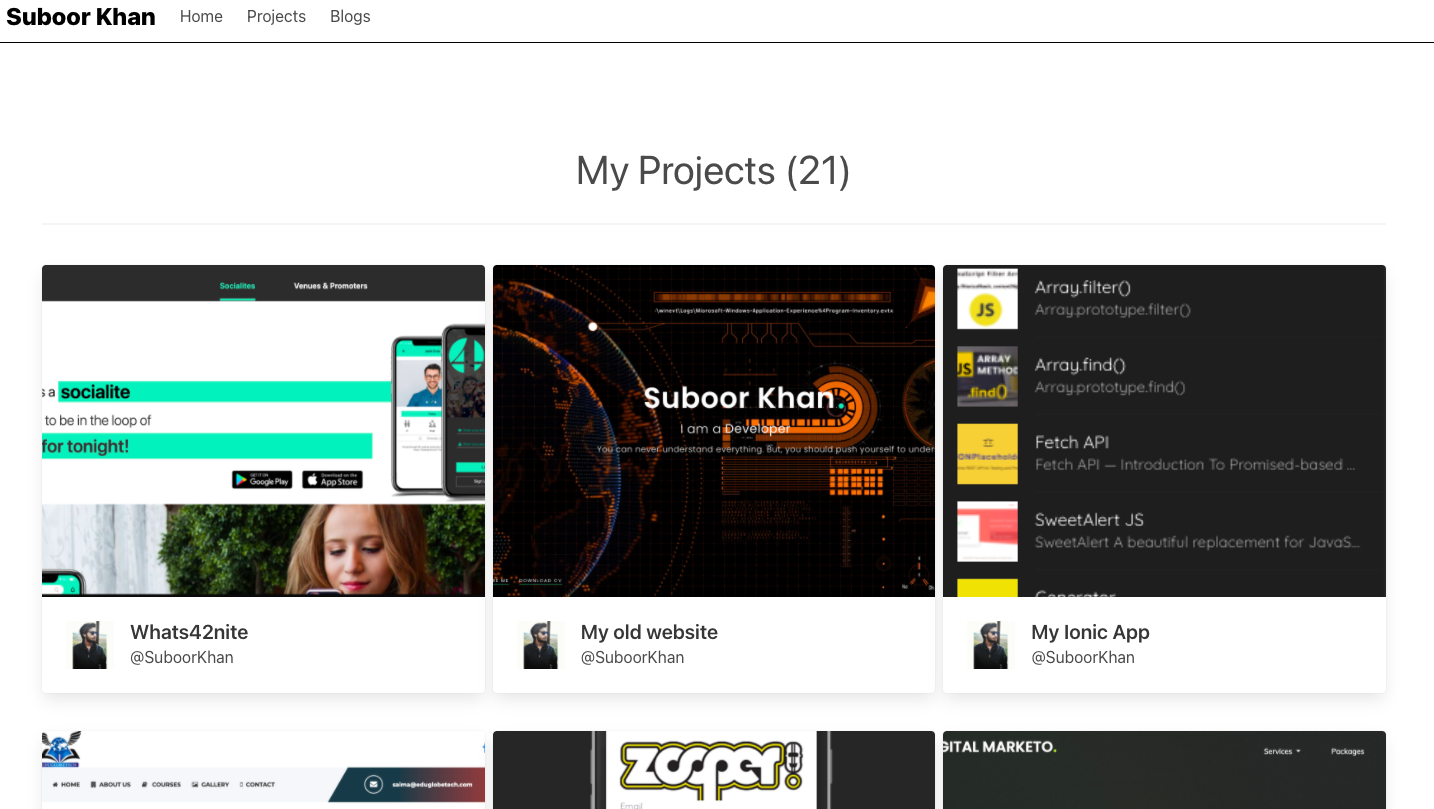1434x809 pixels.
Task: Click @SuboorKhan under My old website
Action: [x=633, y=658]
